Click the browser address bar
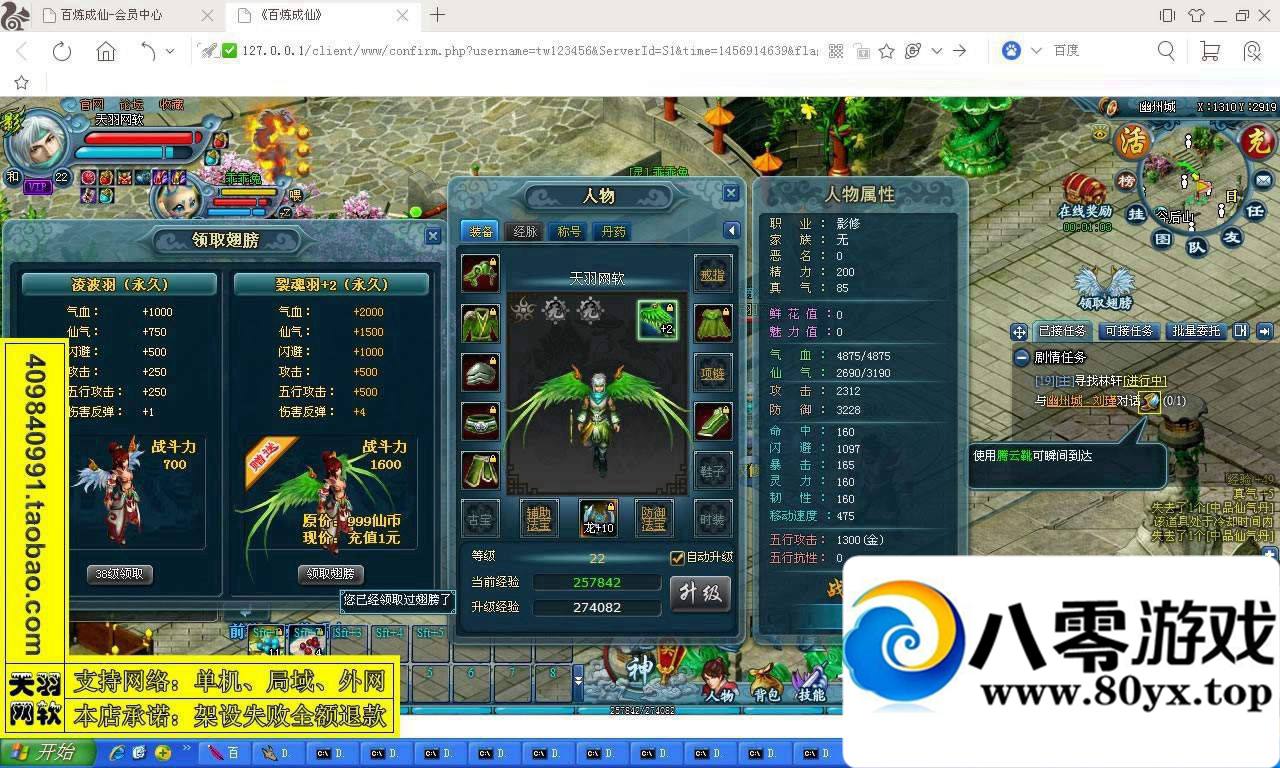 pos(530,51)
